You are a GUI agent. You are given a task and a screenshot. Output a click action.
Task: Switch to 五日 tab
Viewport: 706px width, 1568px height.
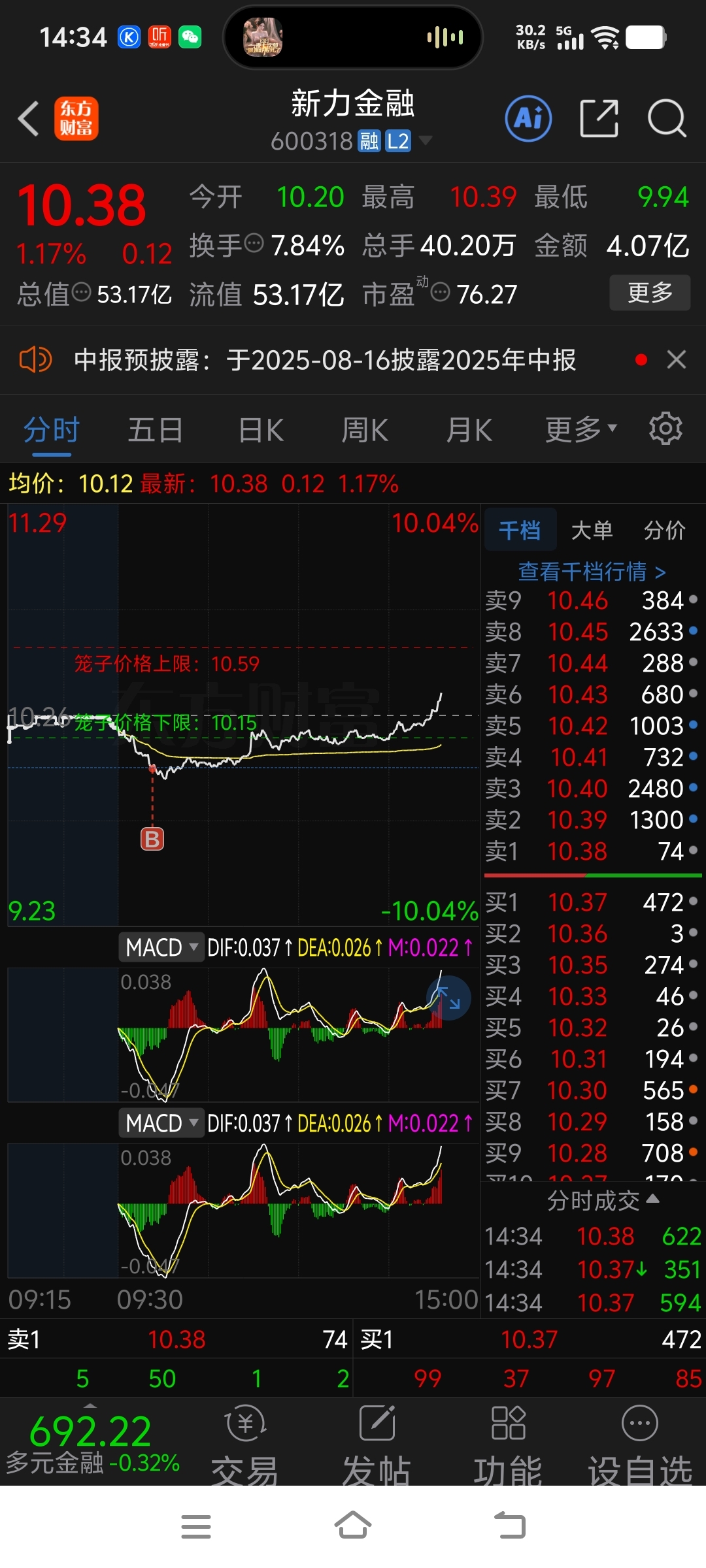[156, 429]
